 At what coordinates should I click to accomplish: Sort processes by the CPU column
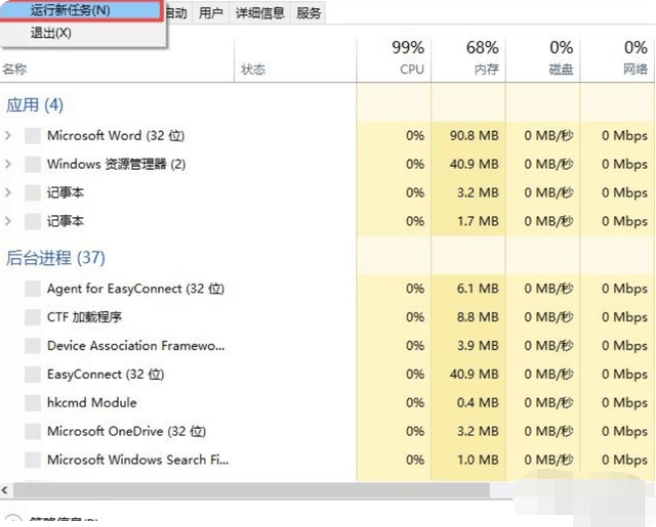tap(408, 58)
